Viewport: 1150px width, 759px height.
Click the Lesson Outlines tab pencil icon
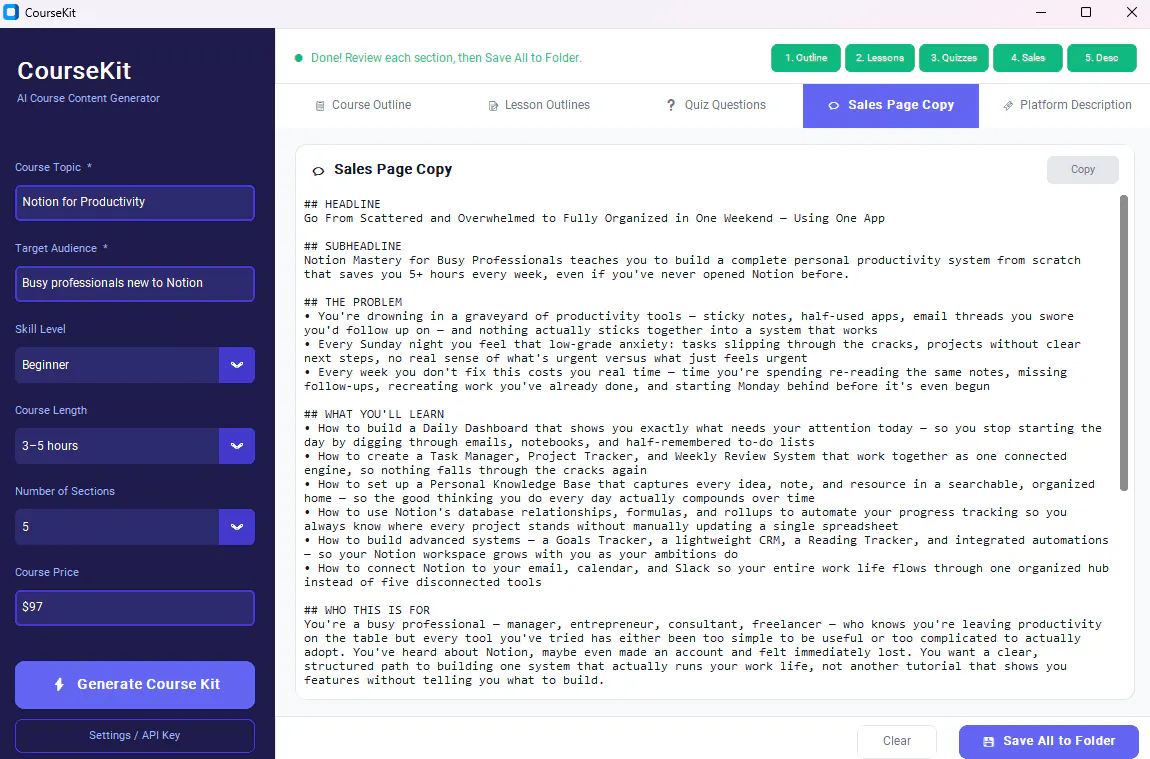pos(493,106)
